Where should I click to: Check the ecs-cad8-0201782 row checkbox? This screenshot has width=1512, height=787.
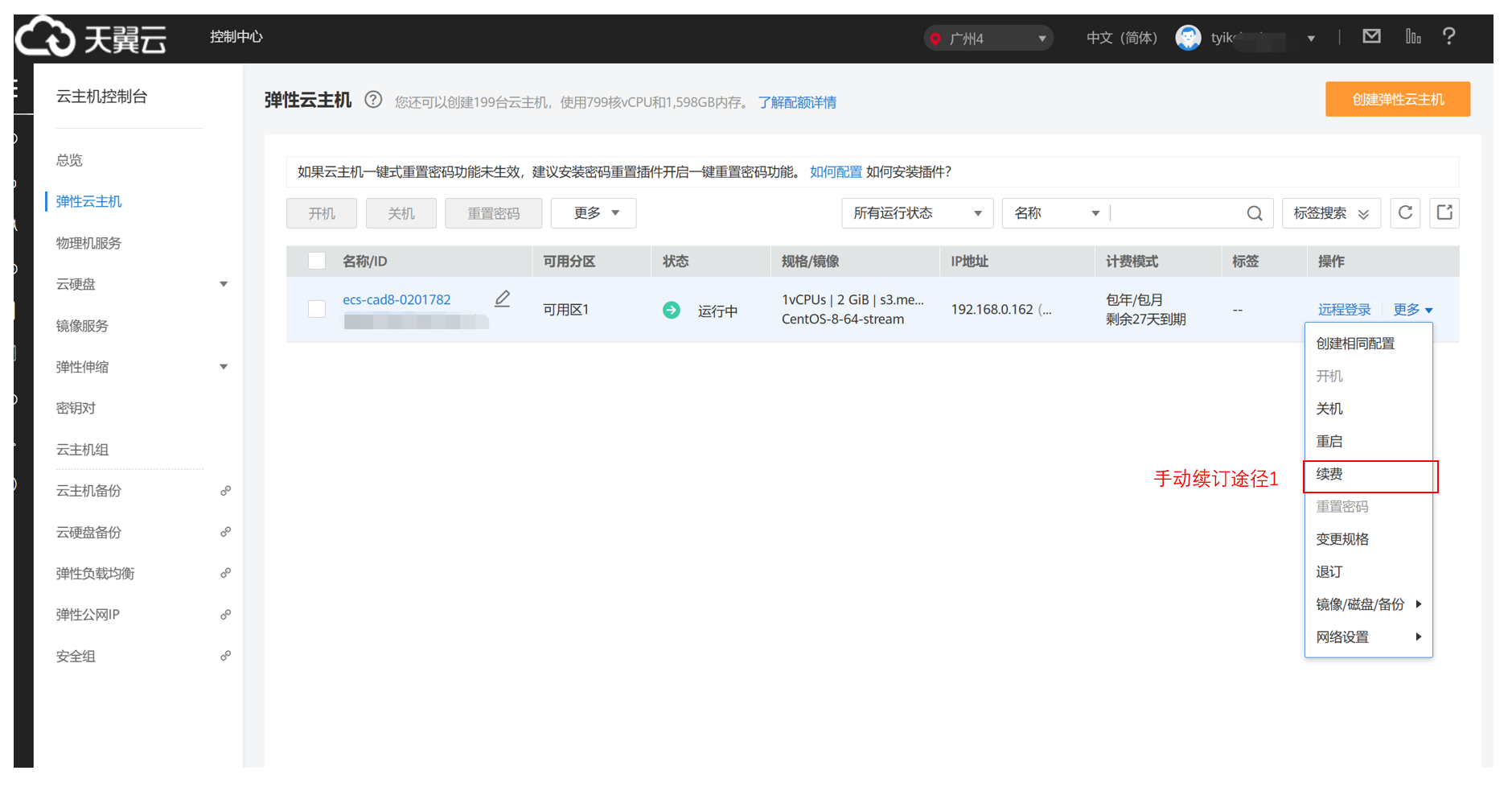tap(317, 309)
